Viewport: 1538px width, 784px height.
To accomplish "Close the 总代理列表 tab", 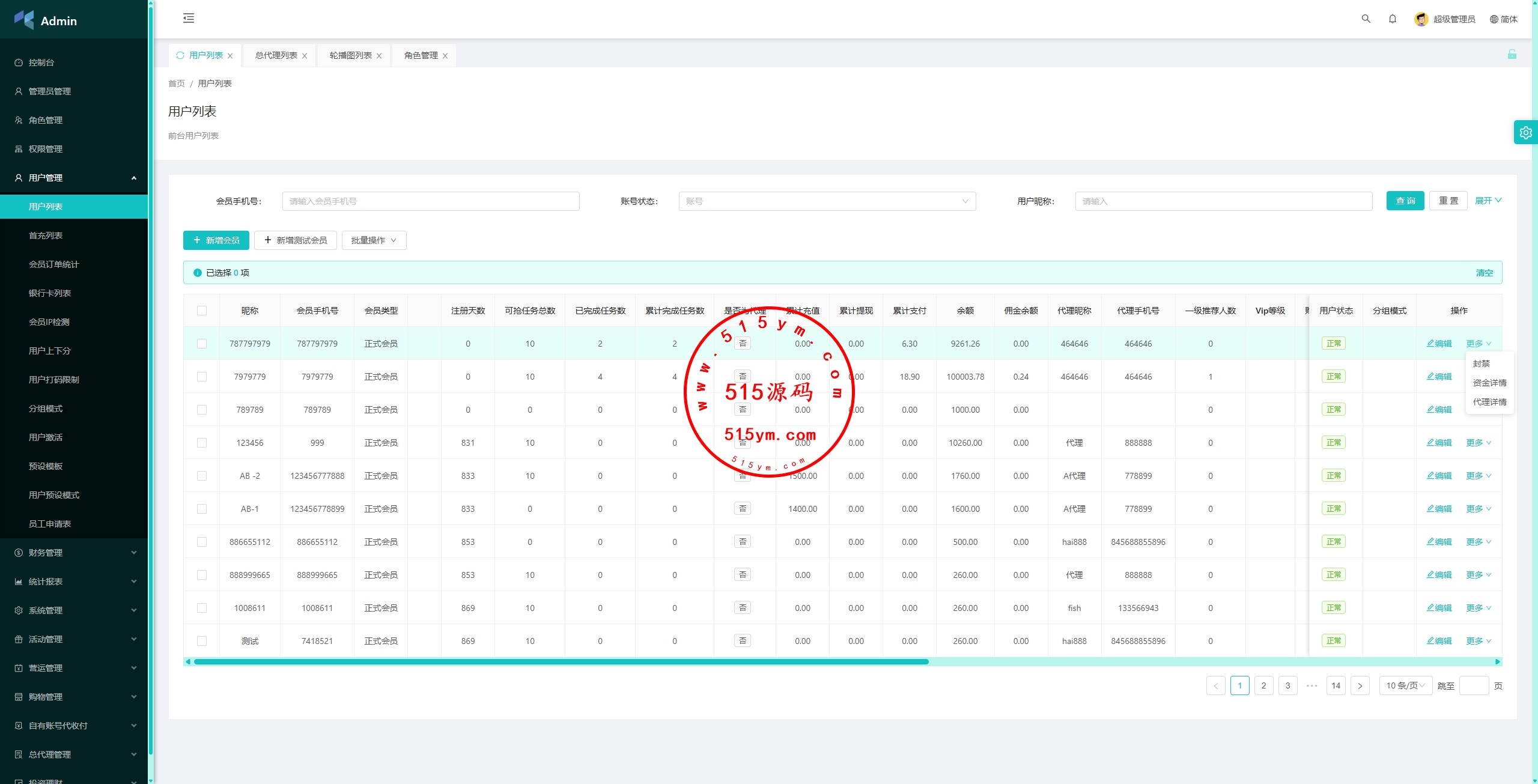I will tap(305, 56).
